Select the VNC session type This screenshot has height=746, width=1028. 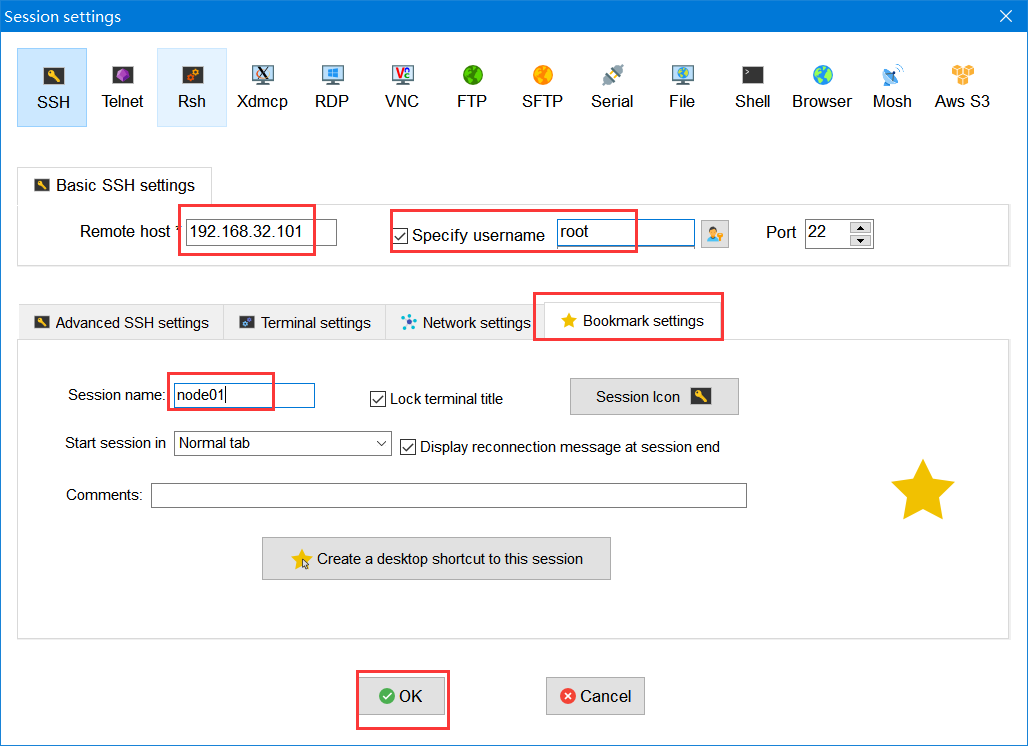point(402,87)
